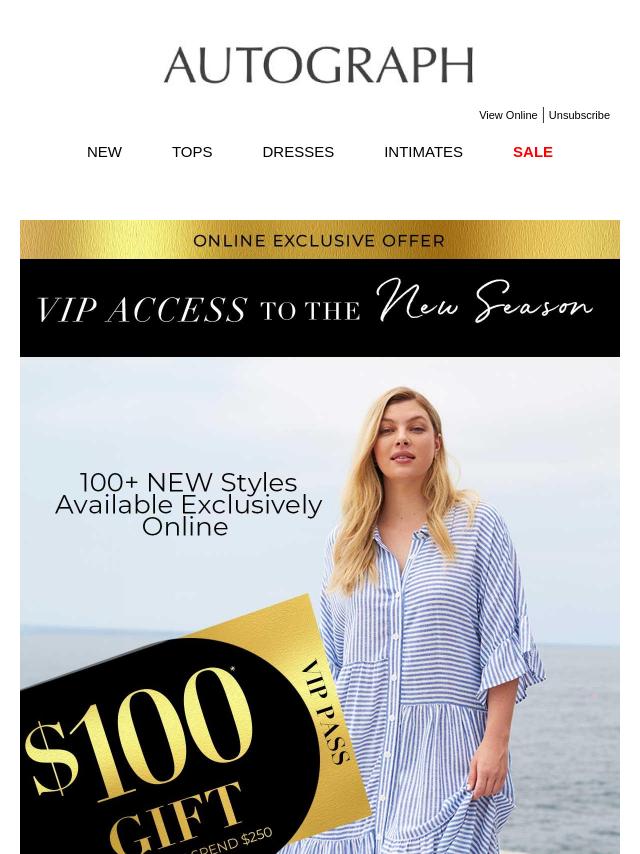
Task: Click the New Season script text
Action: coord(484,301)
